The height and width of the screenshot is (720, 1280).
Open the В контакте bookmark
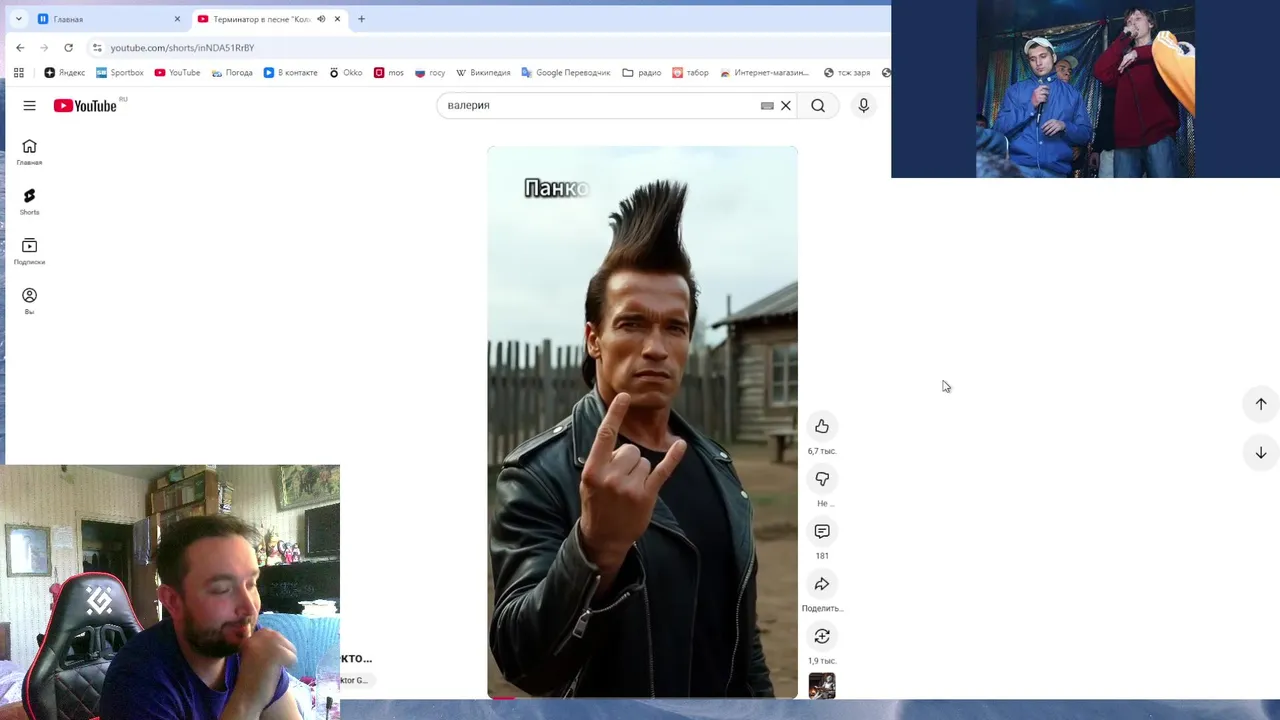(x=290, y=72)
